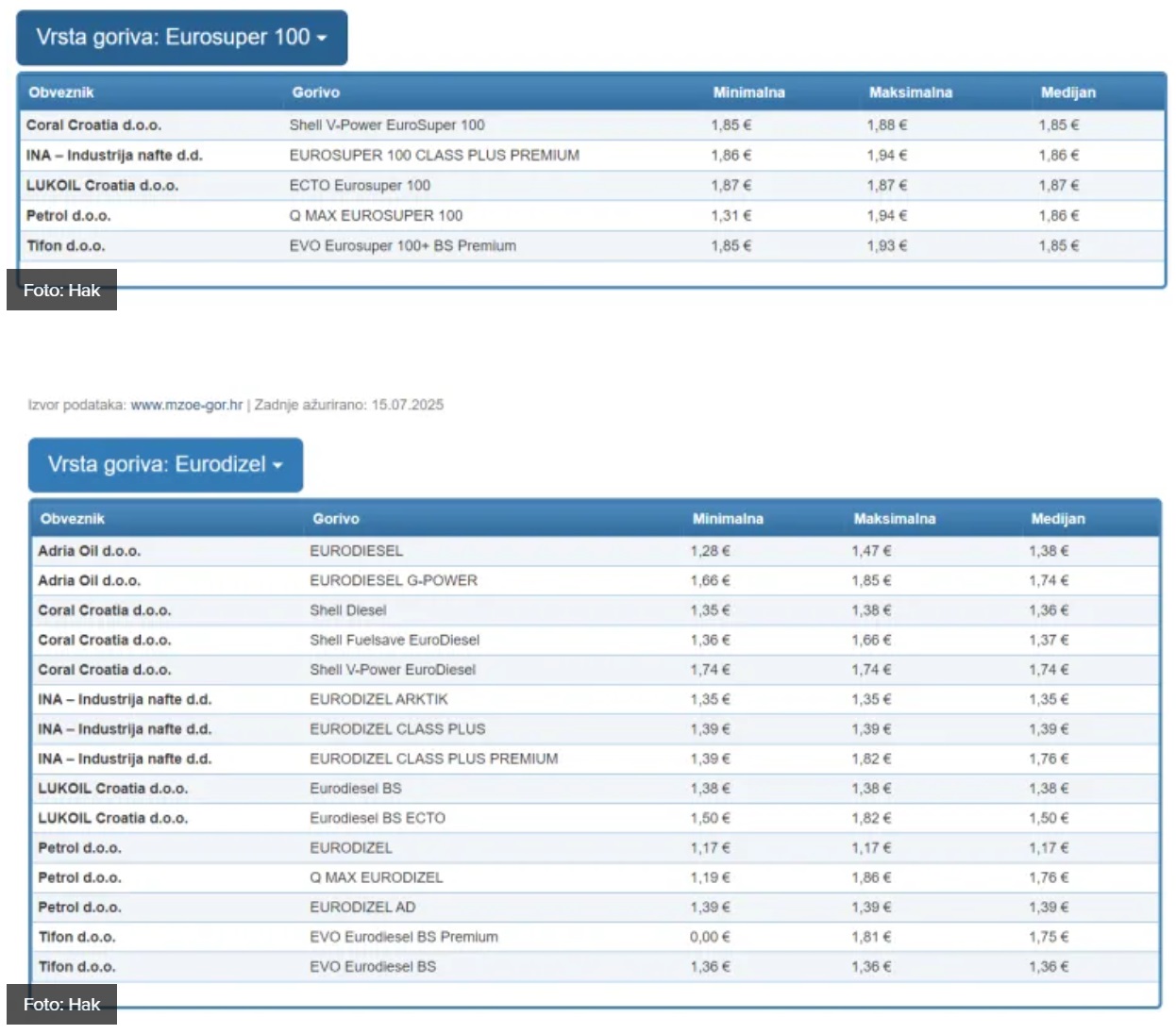Click the Gorivo header in Eurosuper 100 table
The width and height of the screenshot is (1176, 1034).
(x=316, y=92)
